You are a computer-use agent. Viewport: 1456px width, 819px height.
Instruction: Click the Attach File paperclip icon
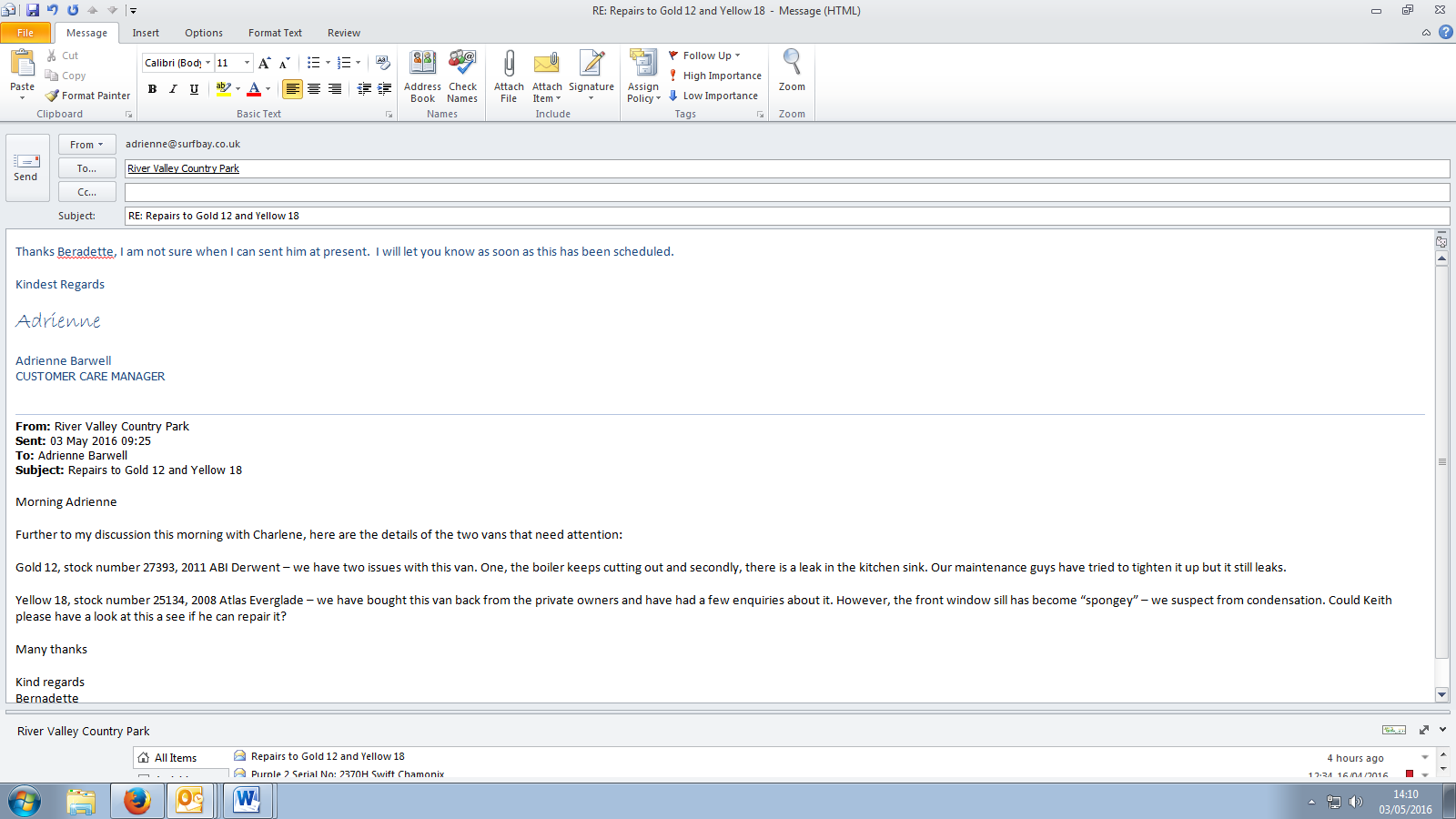pos(509,75)
